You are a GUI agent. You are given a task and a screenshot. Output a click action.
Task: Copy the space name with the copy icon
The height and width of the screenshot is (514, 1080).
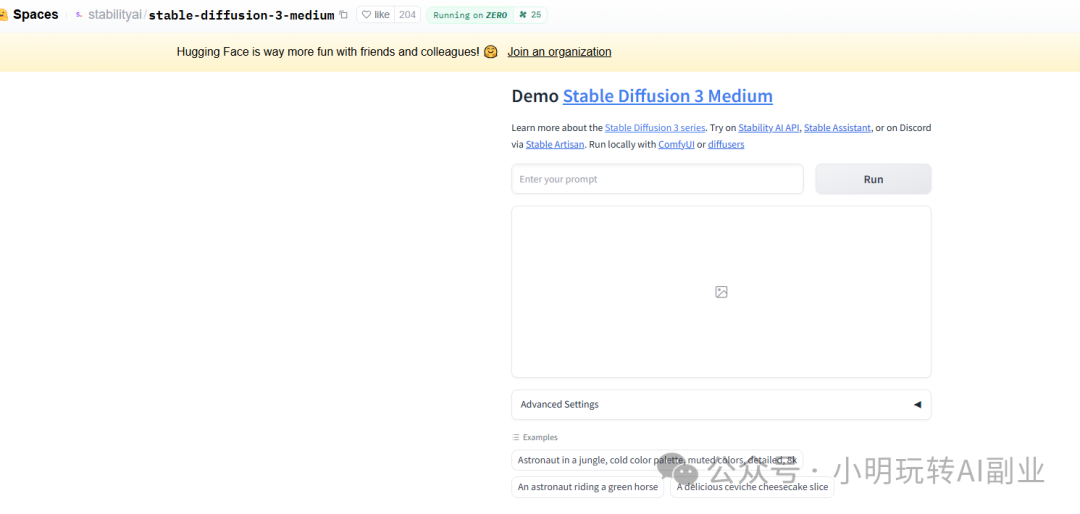[x=344, y=14]
